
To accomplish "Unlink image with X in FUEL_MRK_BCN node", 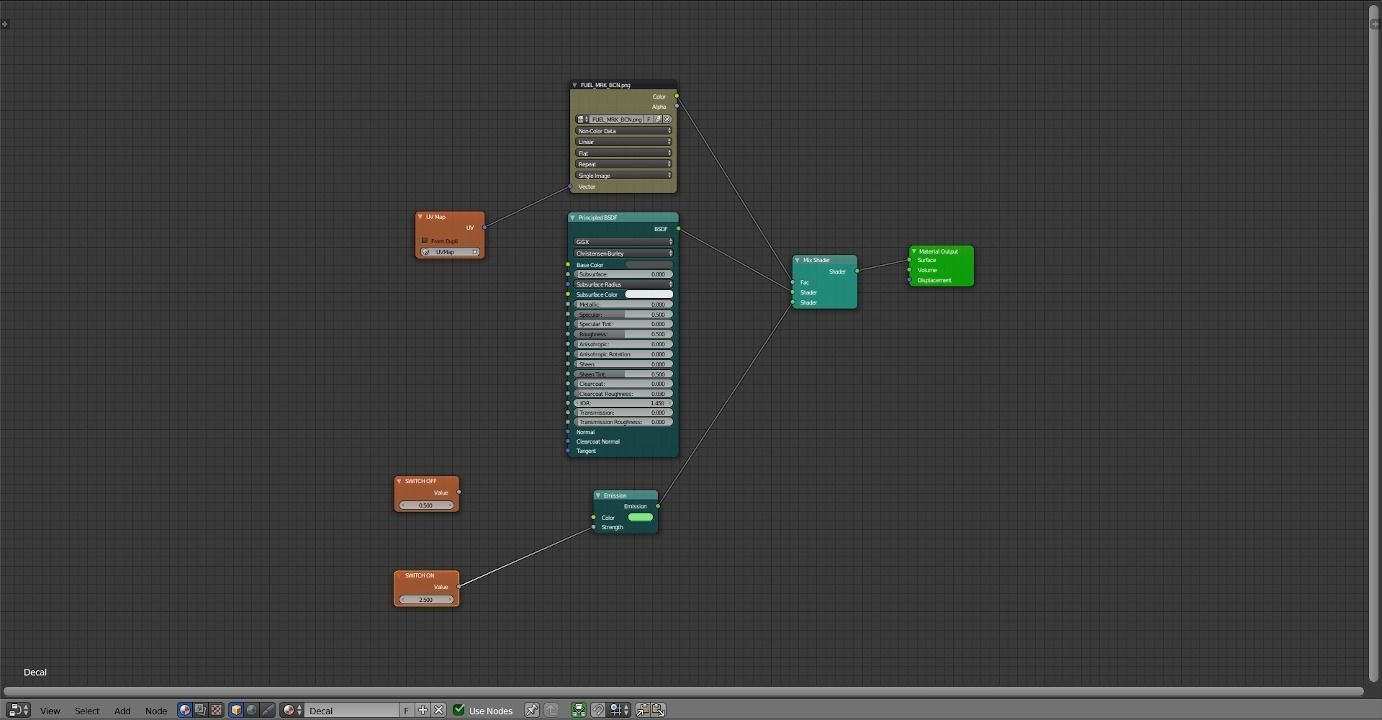I will pyautogui.click(x=667, y=119).
